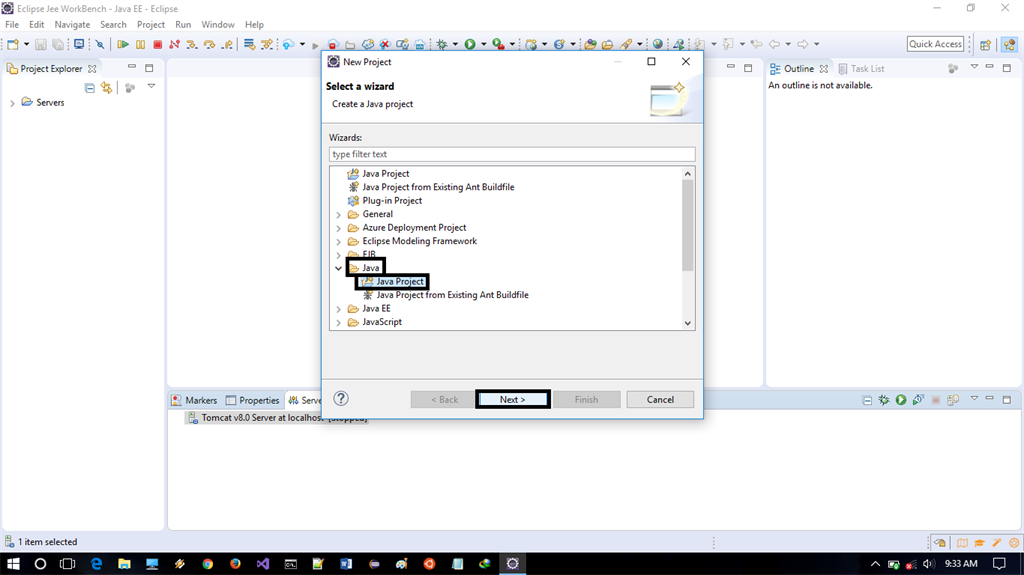Image resolution: width=1024 pixels, height=575 pixels.
Task: Click the taskbar volume speaker icon
Action: 929,563
